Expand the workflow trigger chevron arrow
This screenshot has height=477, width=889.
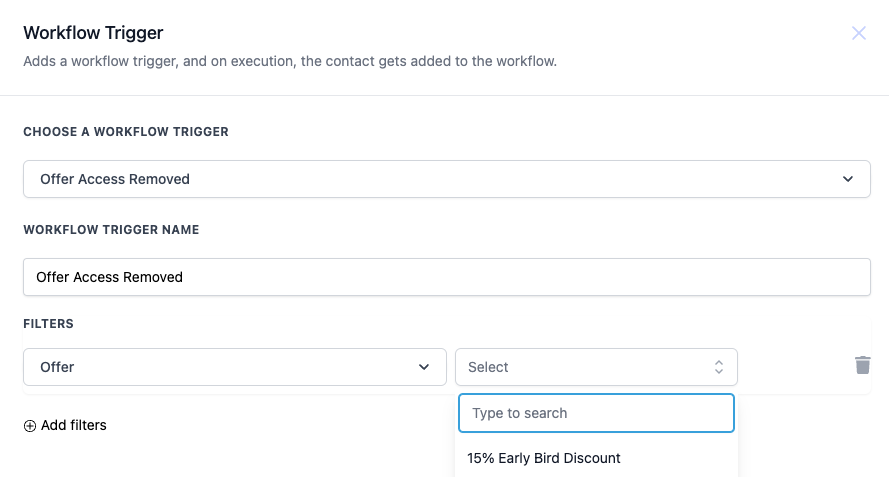[848, 179]
